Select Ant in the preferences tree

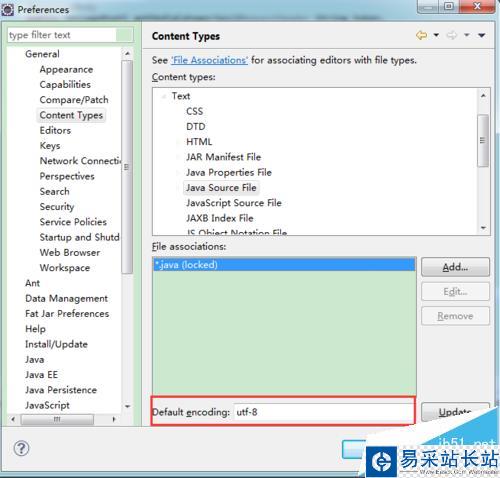pos(33,283)
